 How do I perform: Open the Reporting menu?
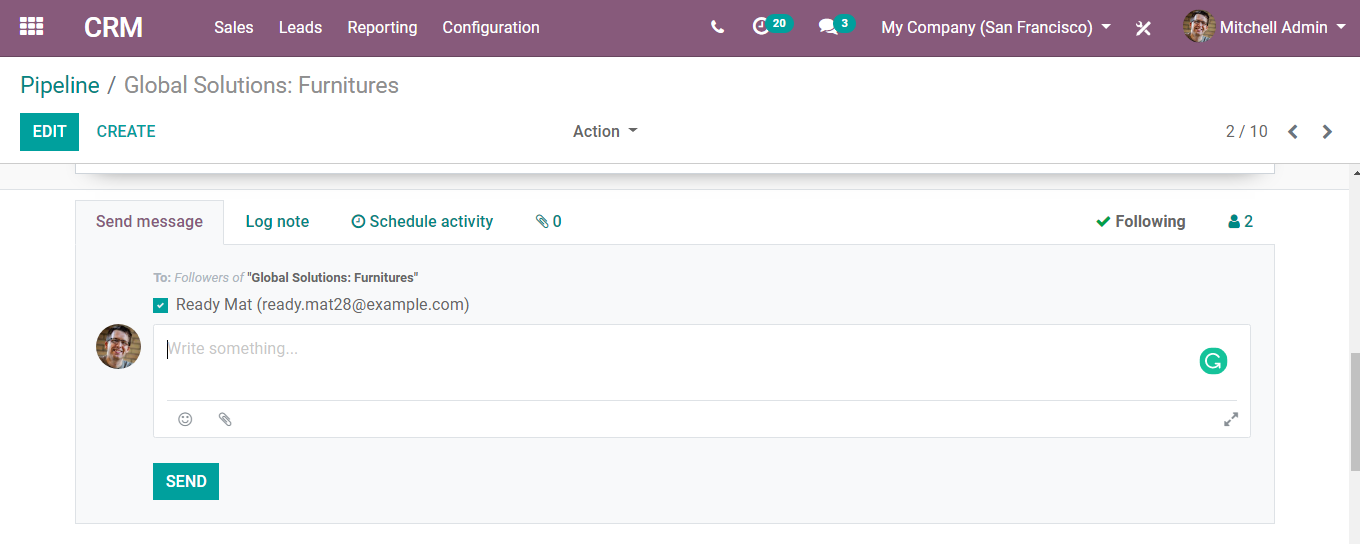click(382, 27)
